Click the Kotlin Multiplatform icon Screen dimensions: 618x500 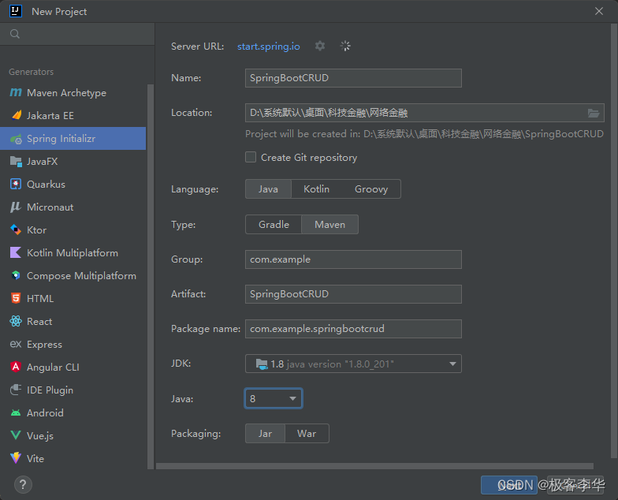tap(16, 253)
